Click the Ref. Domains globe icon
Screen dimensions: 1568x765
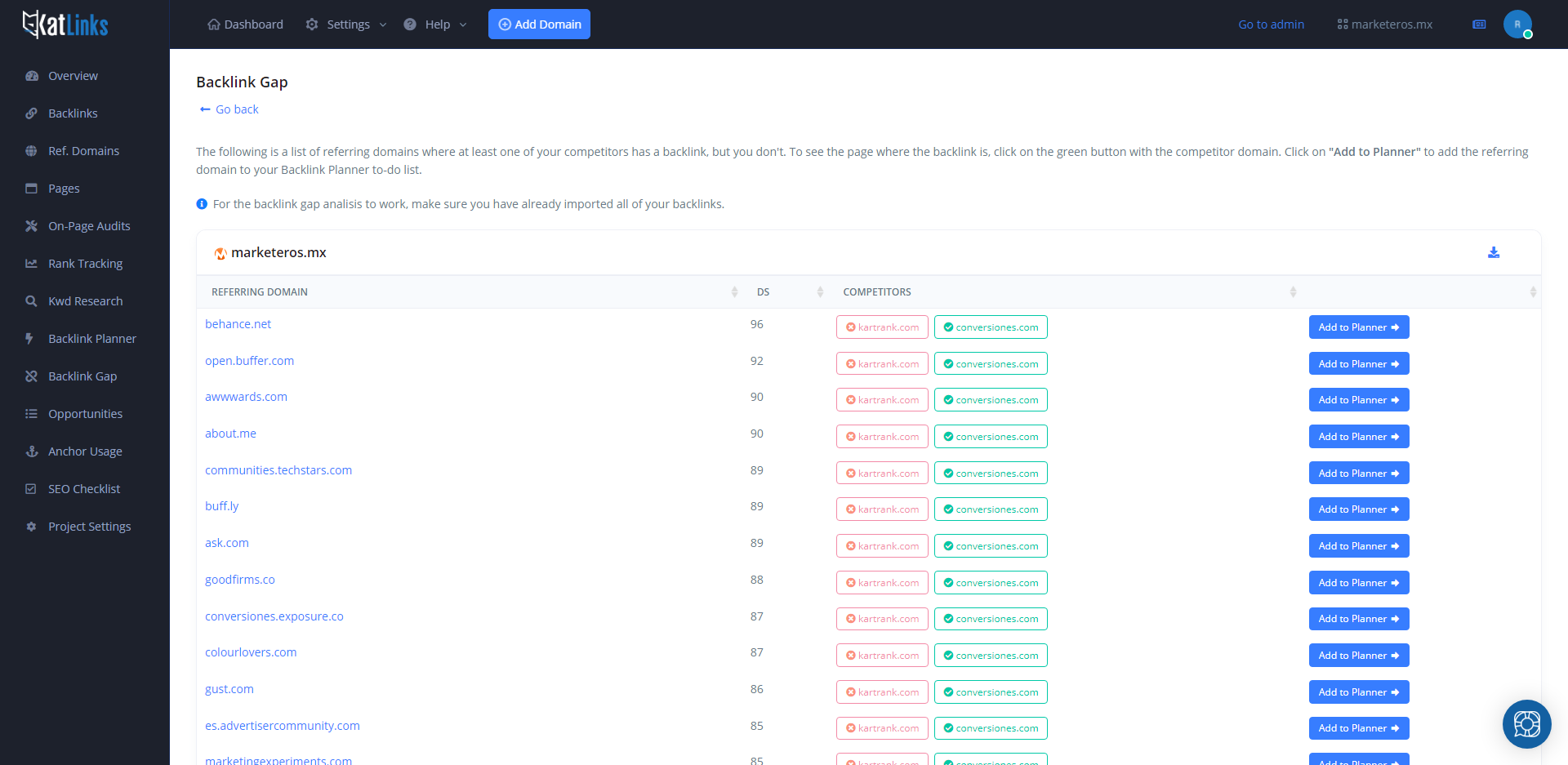(x=32, y=151)
